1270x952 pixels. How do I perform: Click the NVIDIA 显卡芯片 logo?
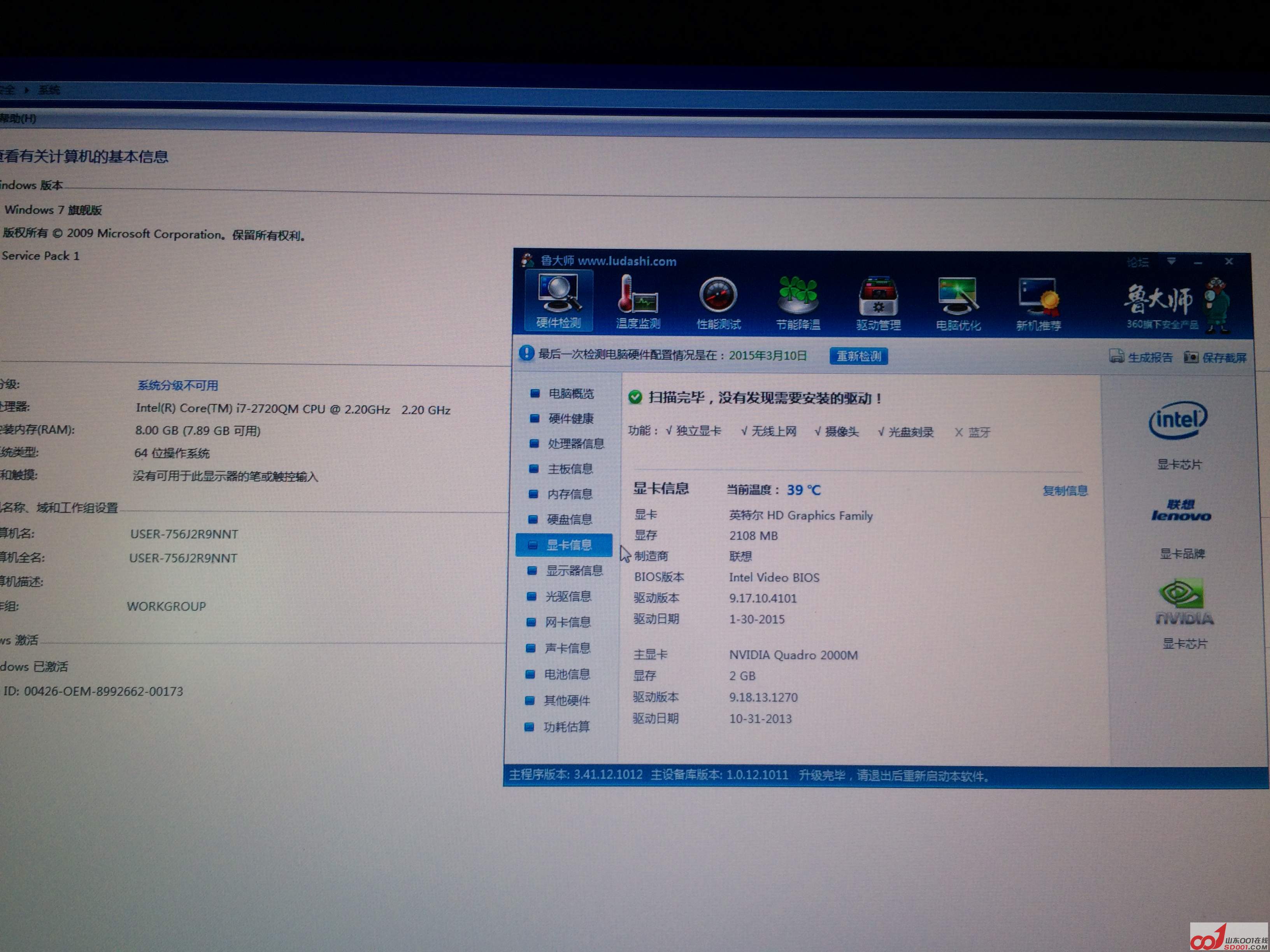pos(1184,602)
